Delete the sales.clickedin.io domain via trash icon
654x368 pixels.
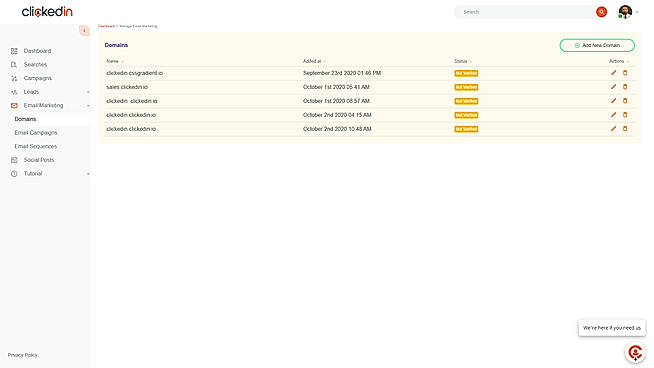625,87
